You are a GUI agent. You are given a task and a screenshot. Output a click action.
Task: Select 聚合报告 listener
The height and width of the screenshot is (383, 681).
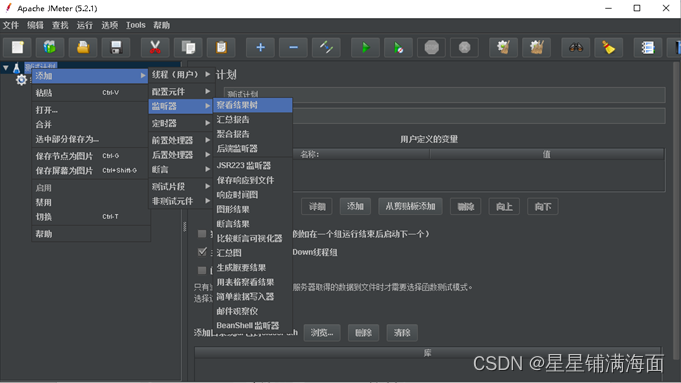(252, 134)
